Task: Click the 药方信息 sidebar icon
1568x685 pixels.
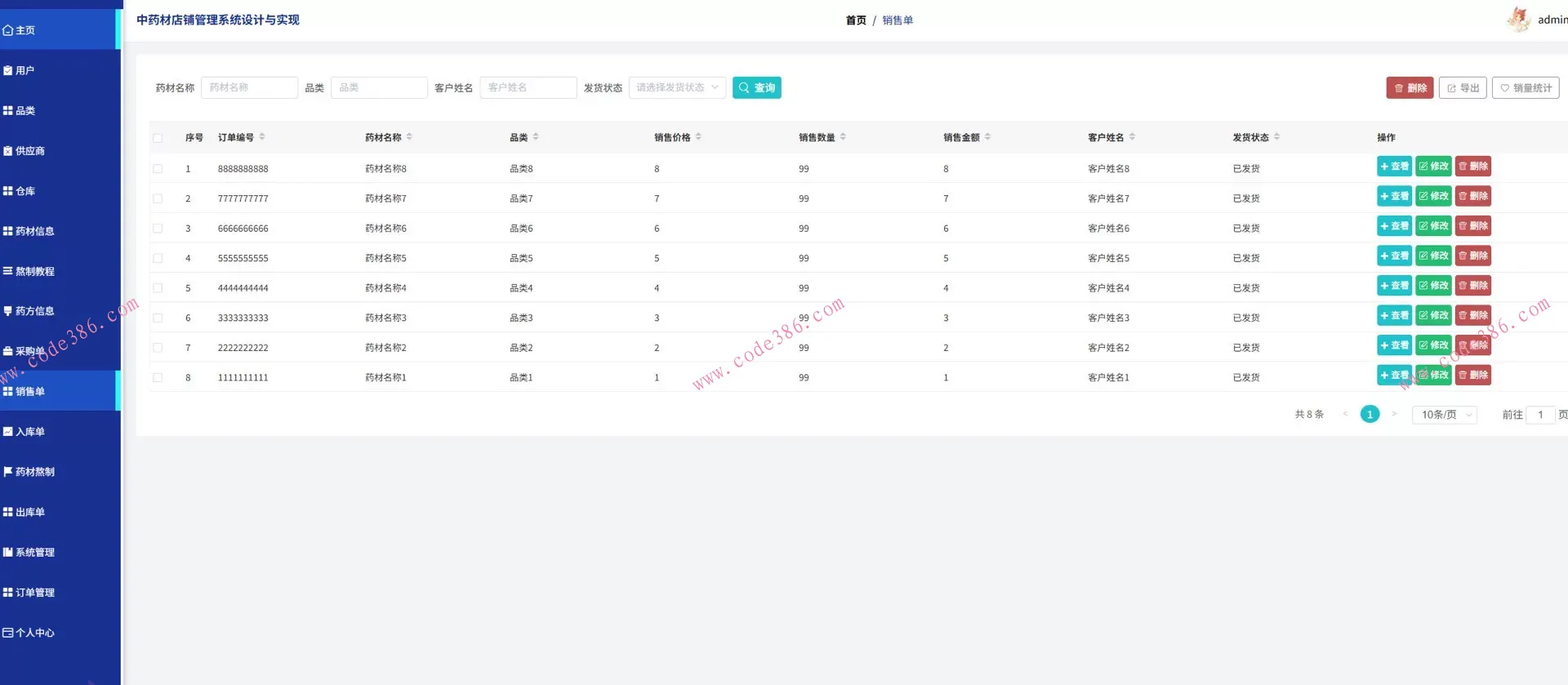Action: tap(7, 311)
